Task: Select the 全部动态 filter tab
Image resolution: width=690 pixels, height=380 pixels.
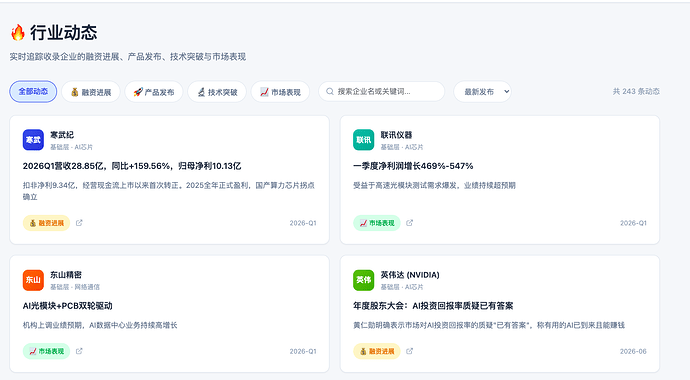Action: pyautogui.click(x=33, y=91)
